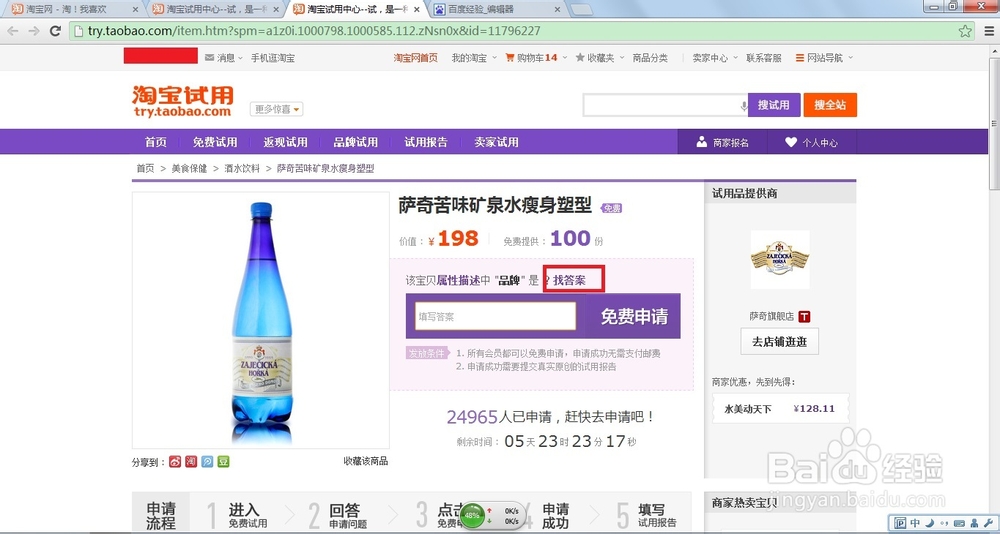Open the 品牌试用 navigation tab
1000x534 pixels.
coord(355,142)
